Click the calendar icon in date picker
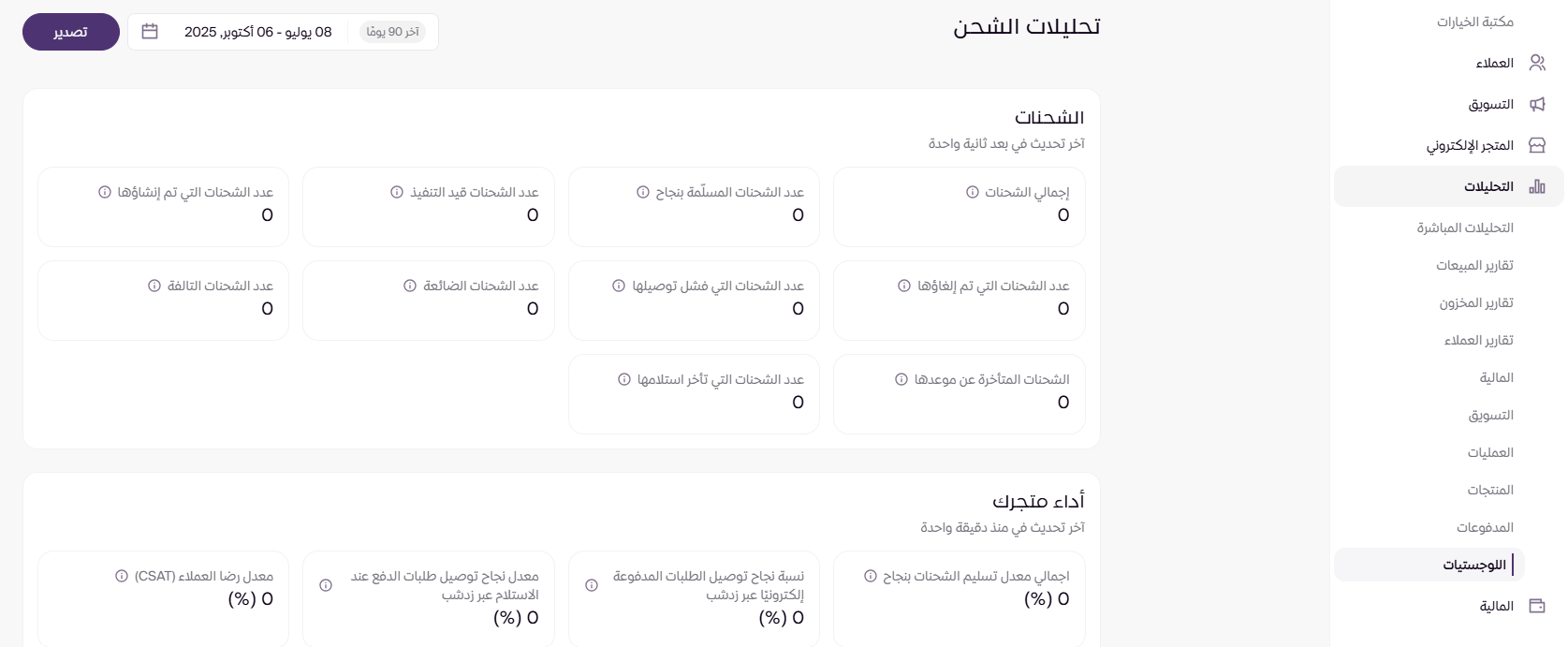Viewport: 1568px width, 647px height. 150,32
